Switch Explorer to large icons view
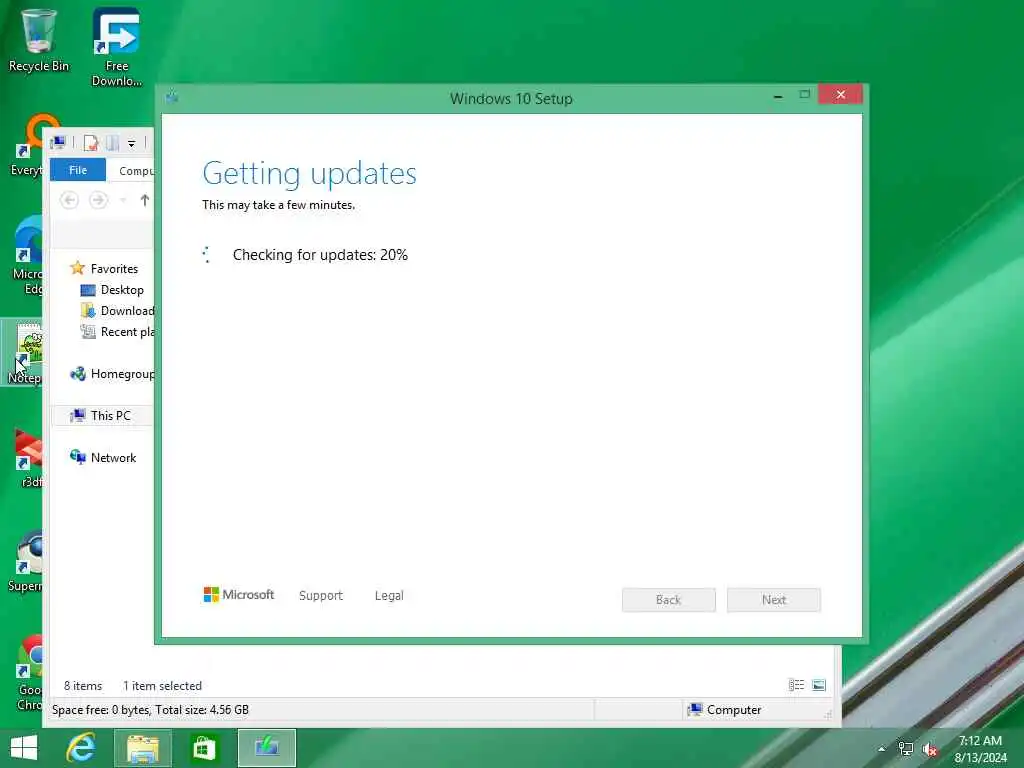This screenshot has height=768, width=1024. pos(819,685)
